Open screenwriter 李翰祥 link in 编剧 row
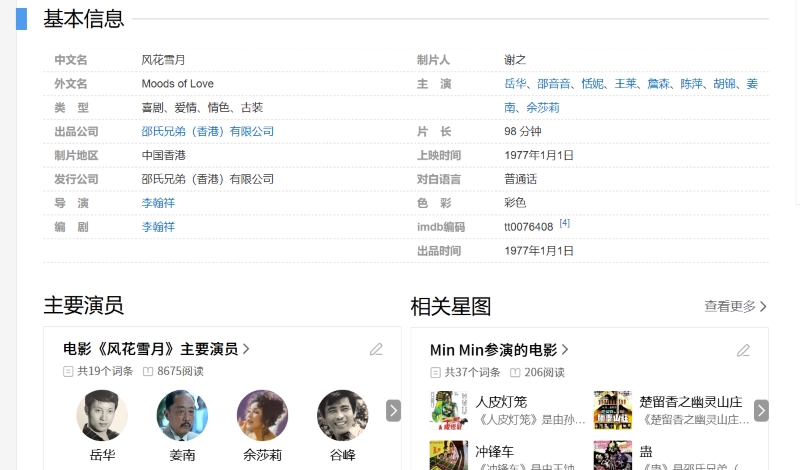This screenshot has width=800, height=470. pyautogui.click(x=158, y=227)
